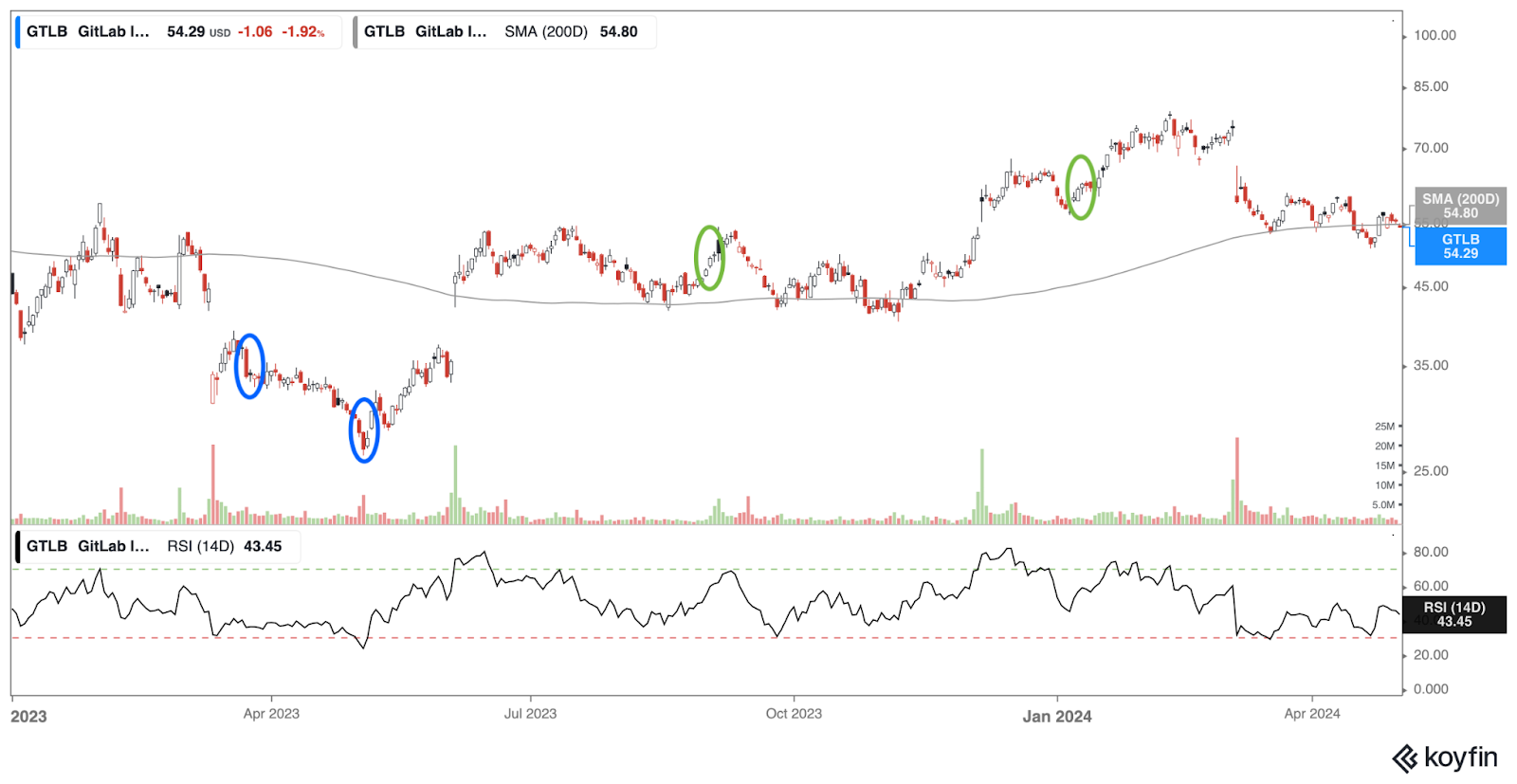Open the GTLB SMA (200D) legend label
This screenshot has height=784, width=1517.
click(x=476, y=31)
